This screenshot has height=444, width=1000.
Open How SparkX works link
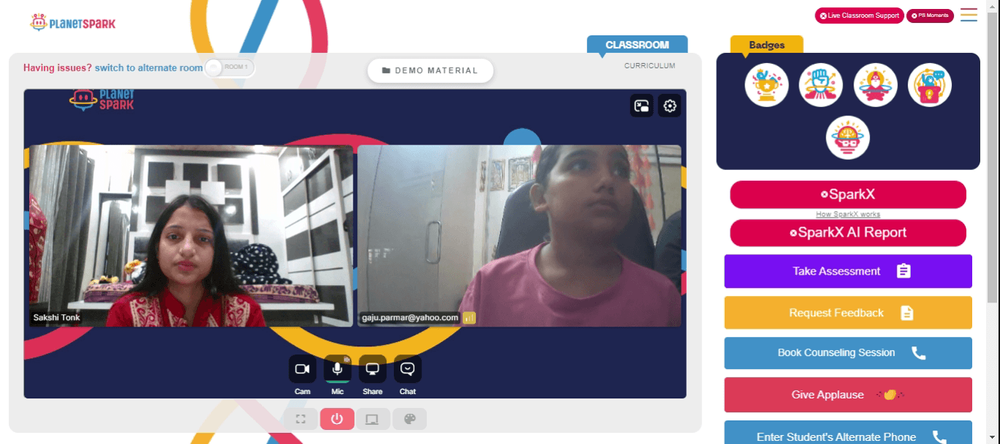pos(848,214)
